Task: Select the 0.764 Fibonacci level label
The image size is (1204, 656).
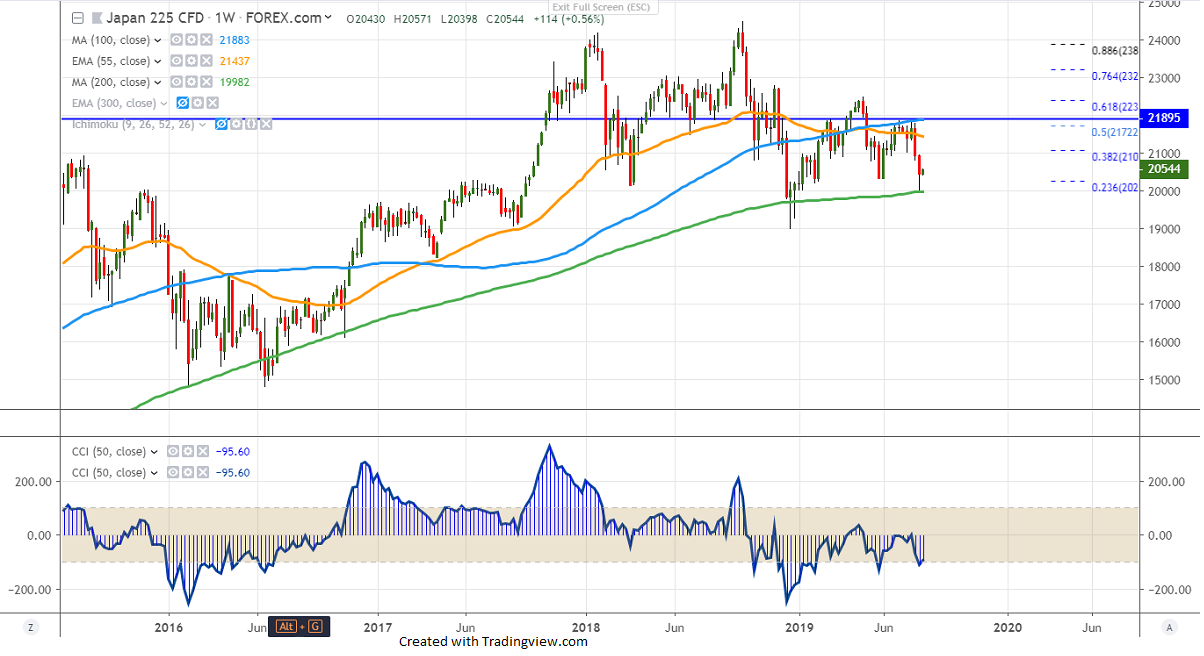Action: click(x=1116, y=76)
